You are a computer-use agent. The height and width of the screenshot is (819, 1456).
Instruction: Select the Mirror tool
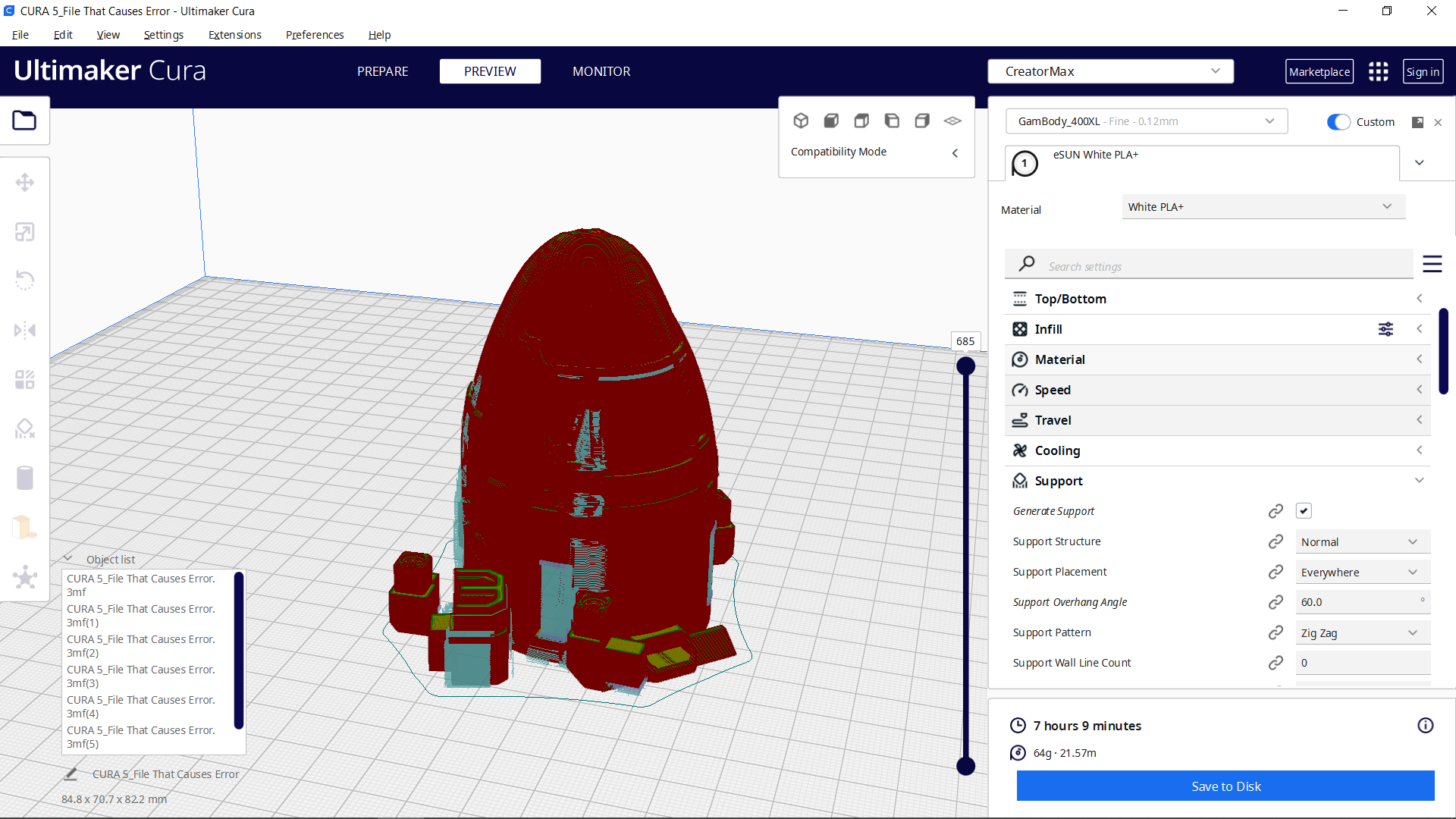[24, 330]
